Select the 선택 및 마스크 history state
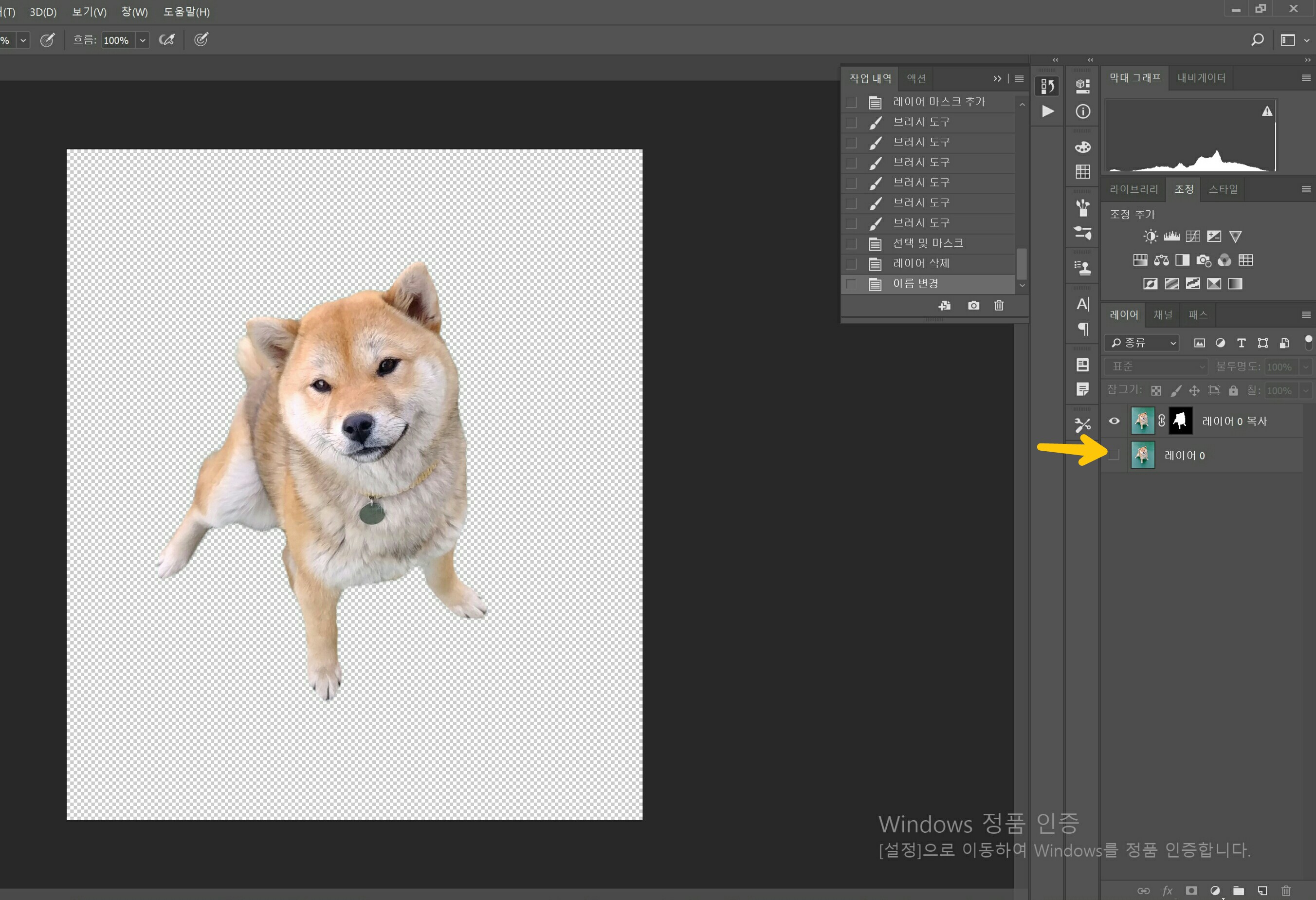The image size is (1316, 900). 928,243
